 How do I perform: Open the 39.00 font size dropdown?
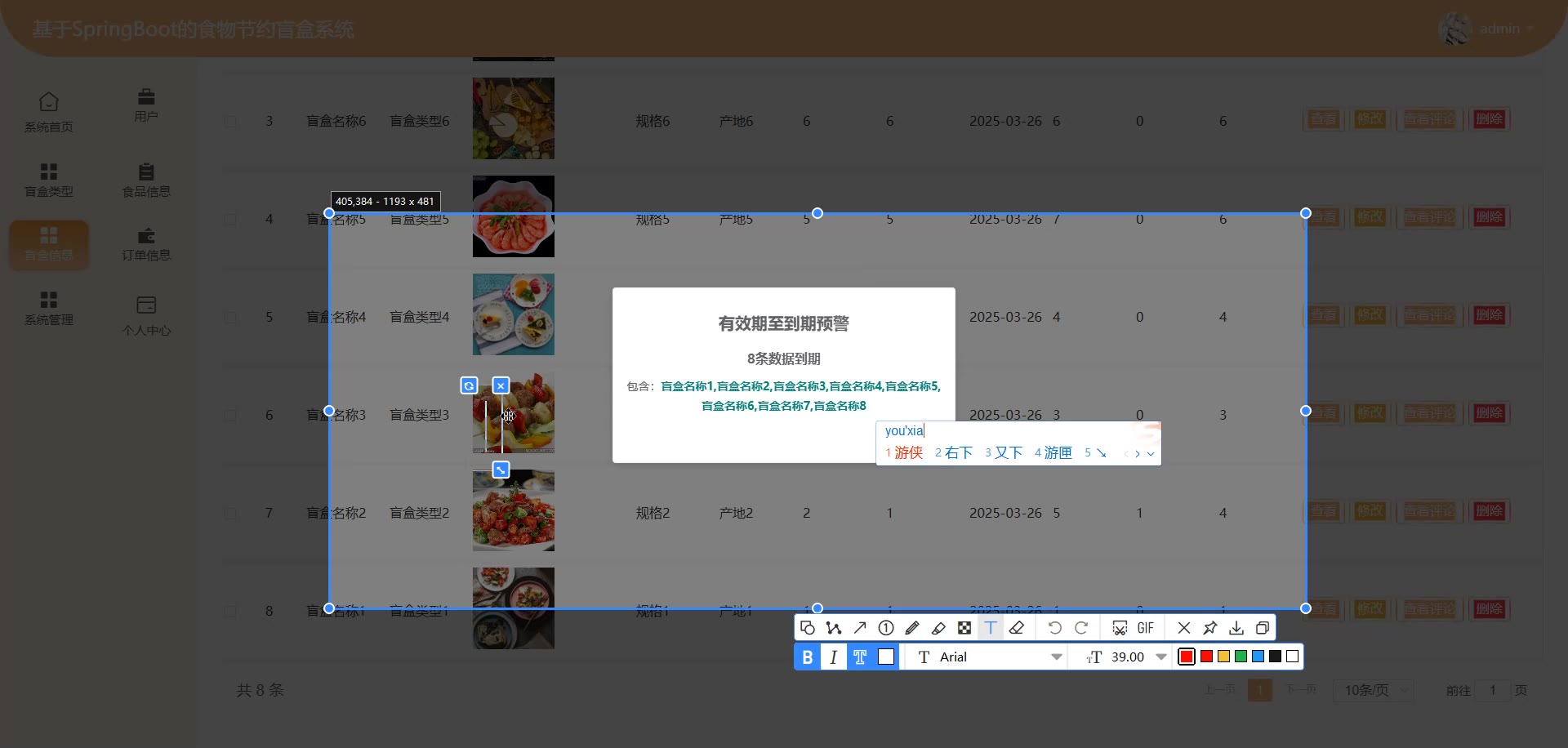click(x=1128, y=657)
